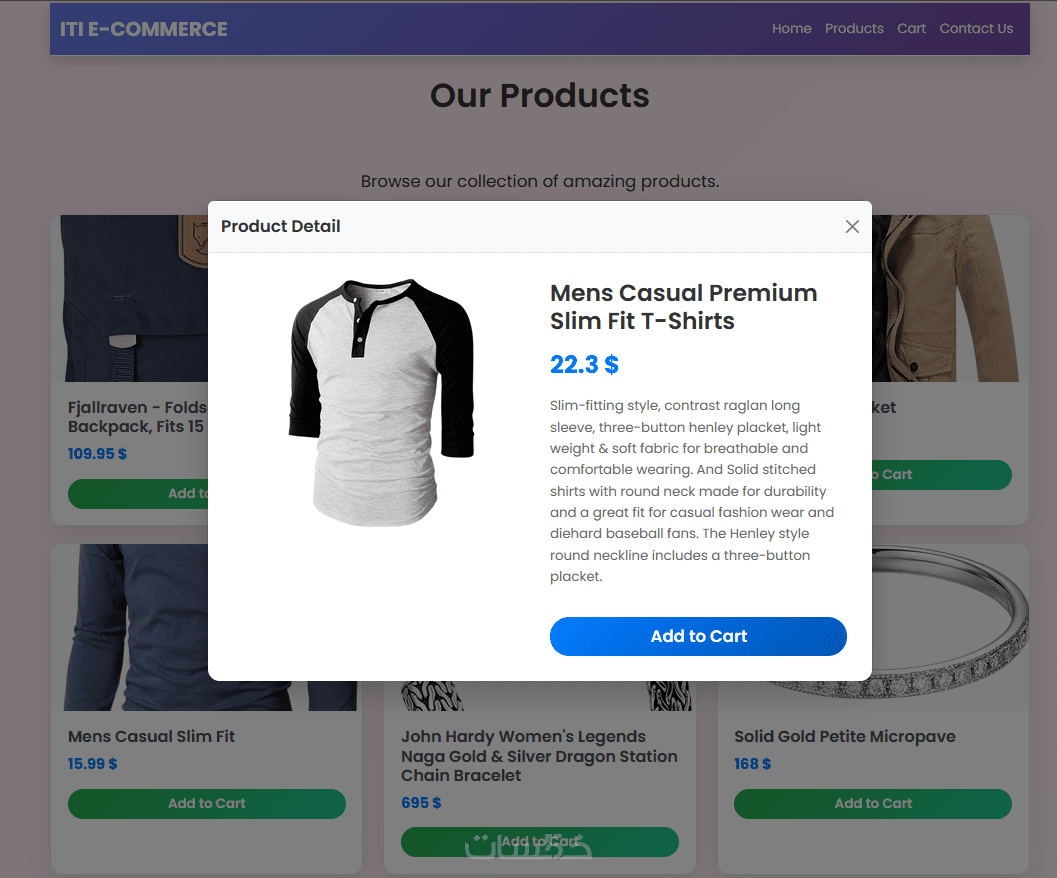This screenshot has width=1057, height=878.
Task: Close the Product Detail modal
Action: 852,227
